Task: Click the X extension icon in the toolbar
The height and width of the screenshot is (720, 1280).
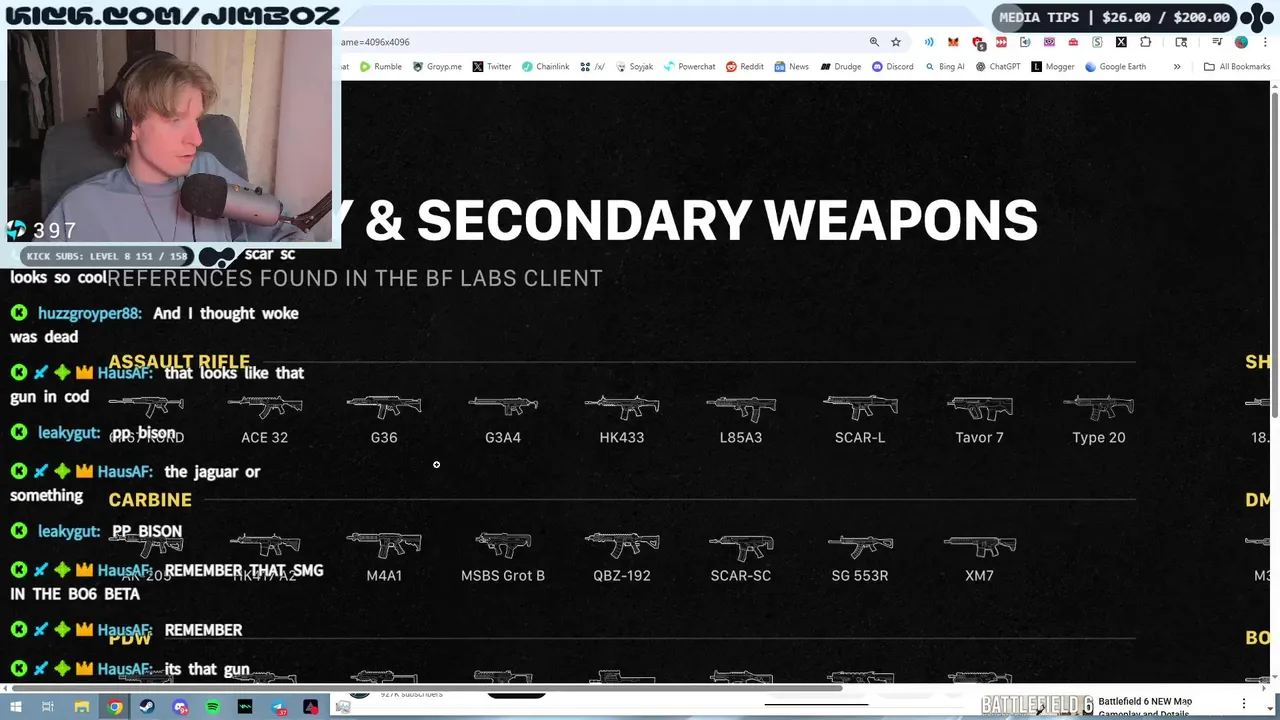Action: pos(1121,42)
